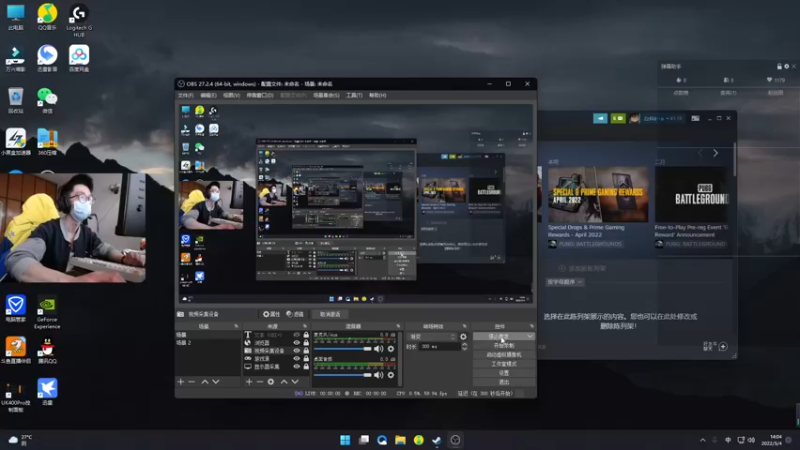Remove selected source with minus icon
Viewport: 800px width, 450px height.
260,382
